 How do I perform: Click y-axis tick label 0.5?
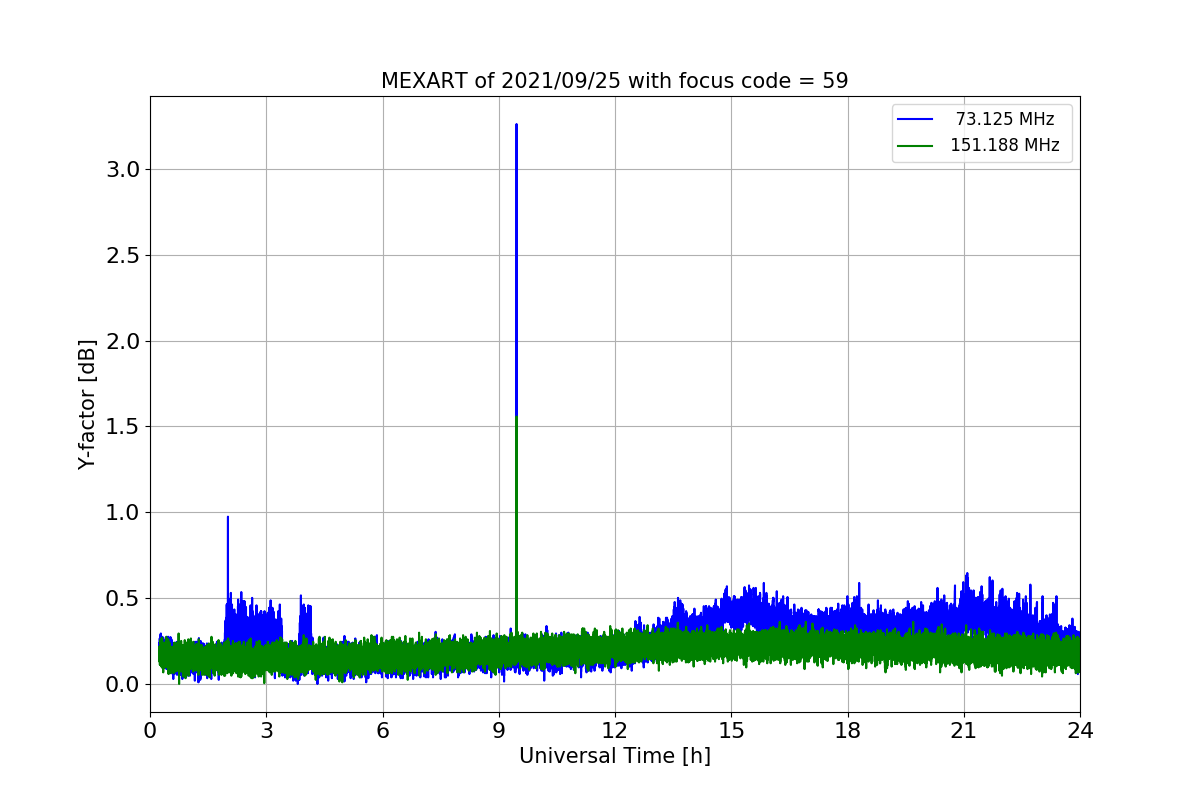click(124, 599)
